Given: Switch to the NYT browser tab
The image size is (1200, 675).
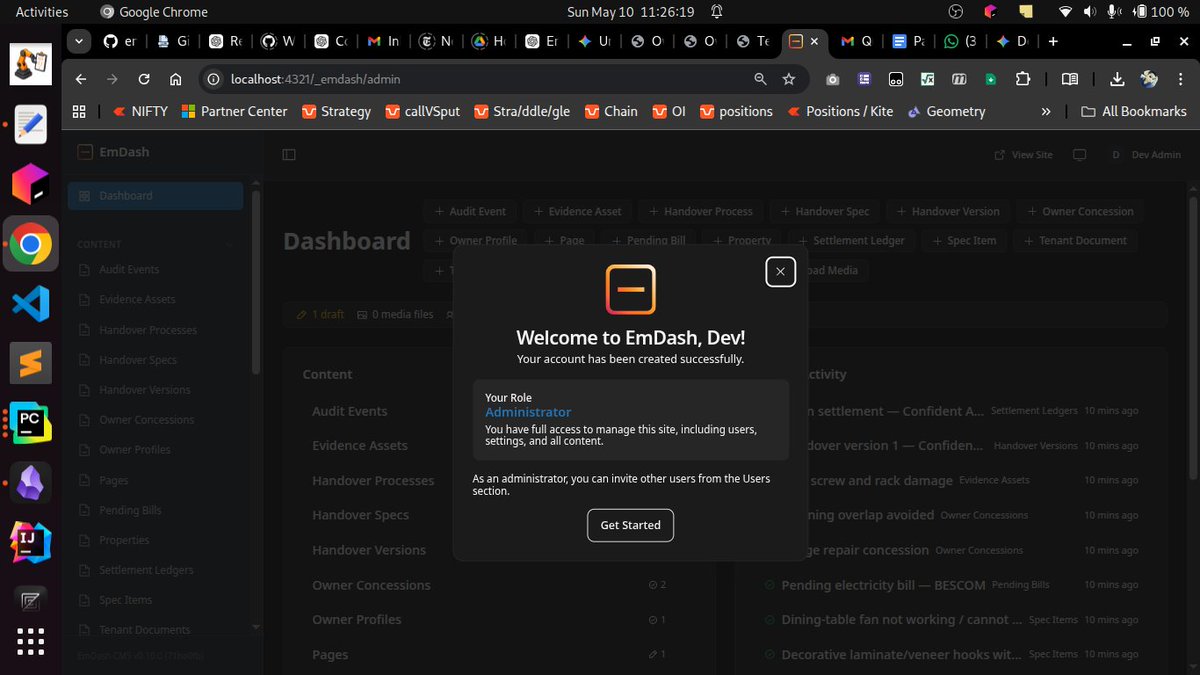Looking at the screenshot, I should 435,41.
